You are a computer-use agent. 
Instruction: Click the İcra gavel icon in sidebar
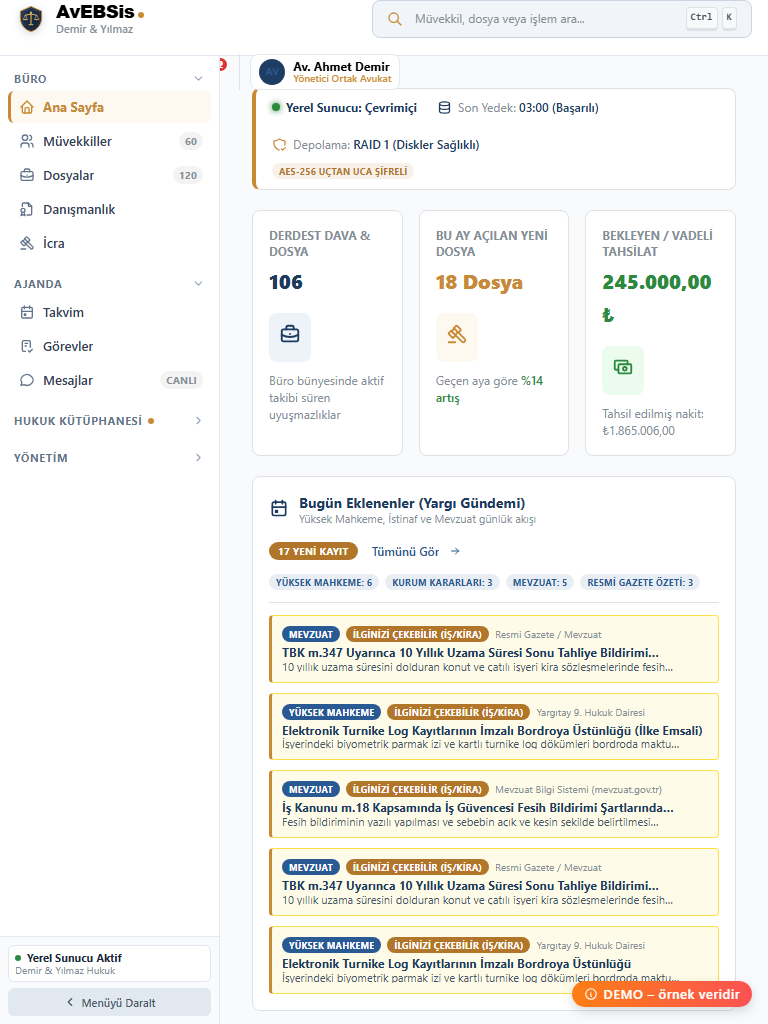(x=27, y=243)
